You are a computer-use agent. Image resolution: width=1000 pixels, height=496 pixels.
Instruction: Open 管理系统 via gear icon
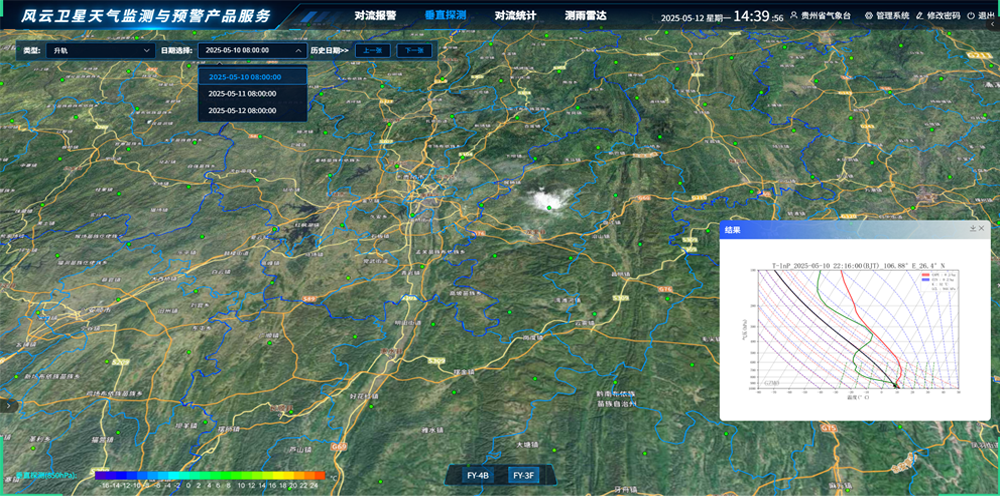[868, 16]
